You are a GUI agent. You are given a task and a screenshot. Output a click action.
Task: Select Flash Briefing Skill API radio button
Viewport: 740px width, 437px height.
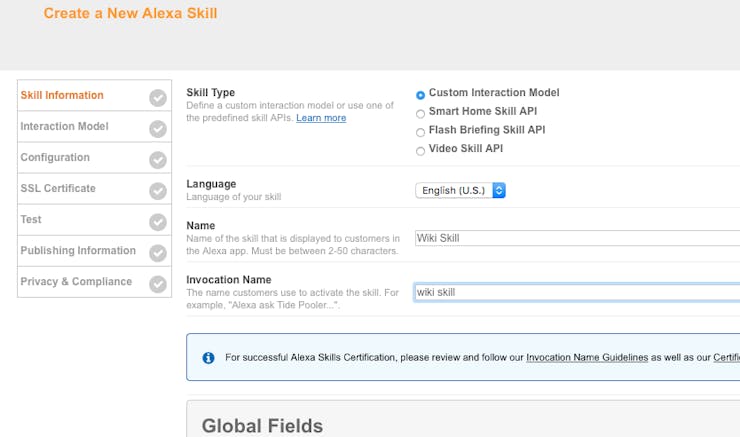[420, 132]
